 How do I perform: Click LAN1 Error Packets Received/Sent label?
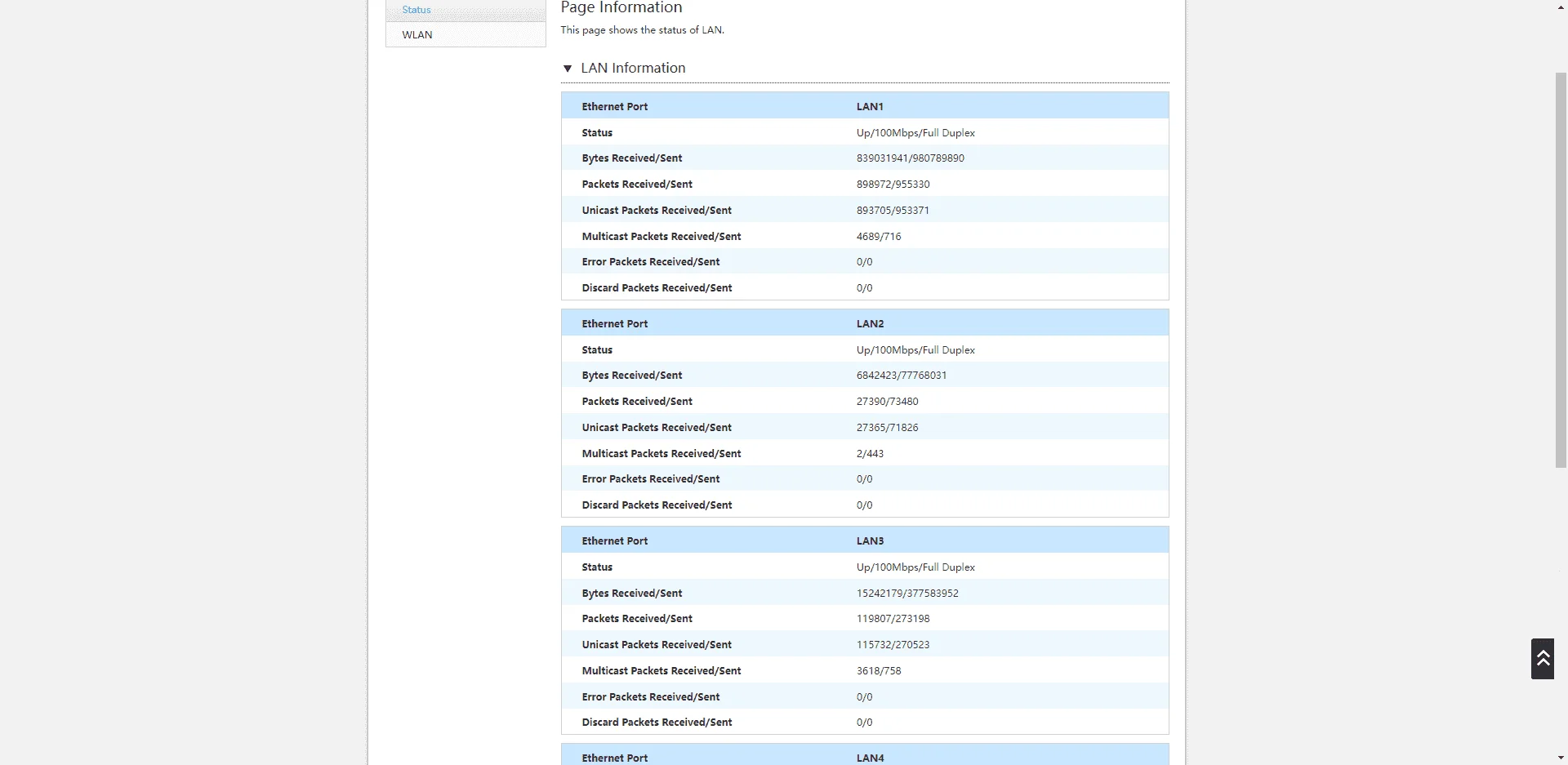(x=651, y=262)
